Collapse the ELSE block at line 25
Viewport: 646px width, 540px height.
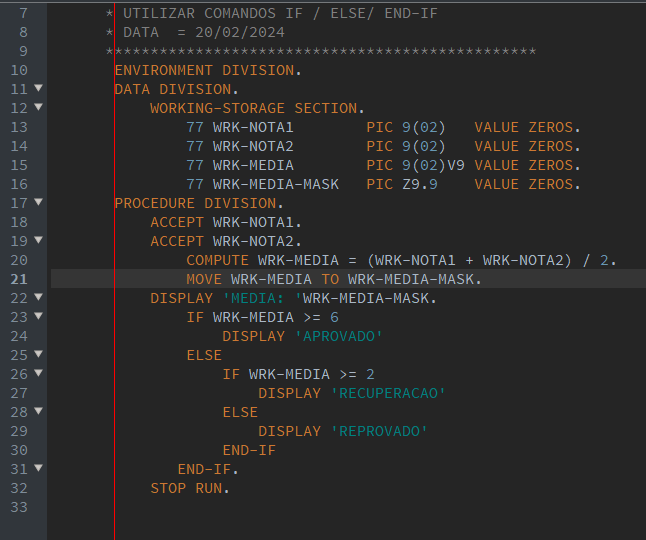pos(38,354)
